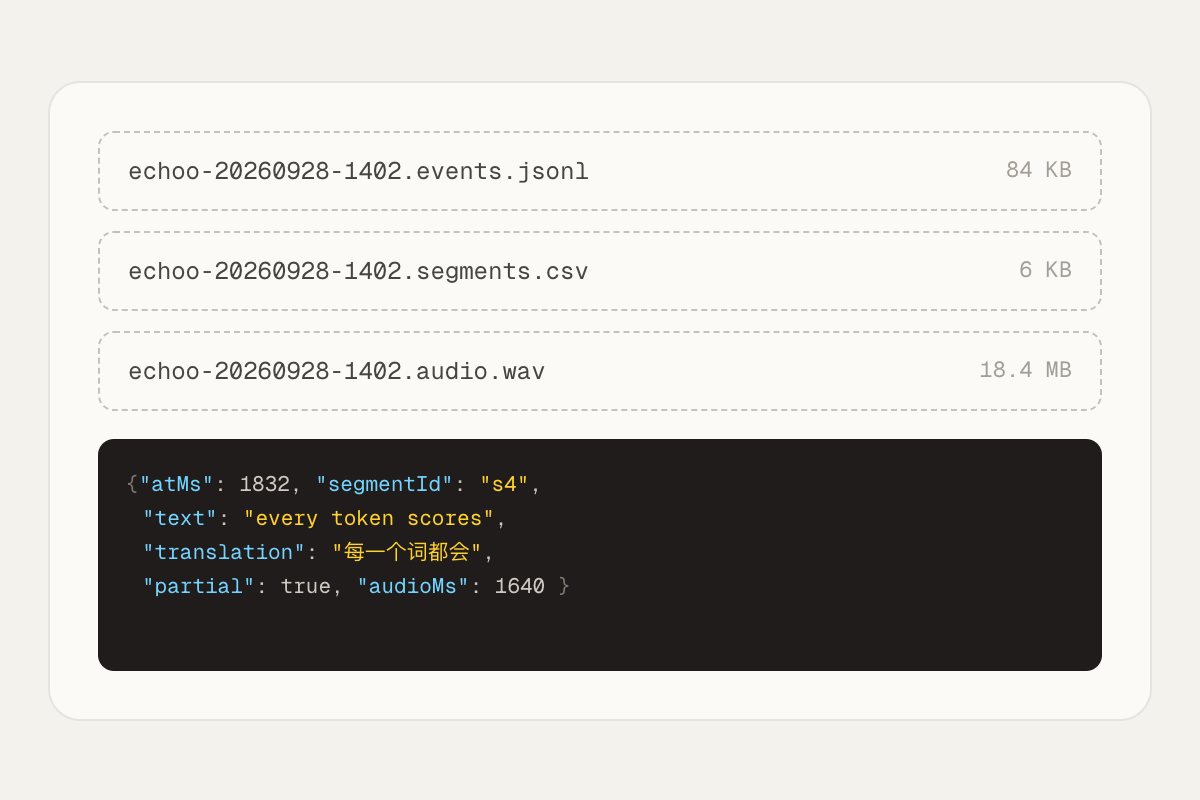This screenshot has width=1200, height=800.
Task: Click the closing curly brace of JSON
Action: point(564,587)
